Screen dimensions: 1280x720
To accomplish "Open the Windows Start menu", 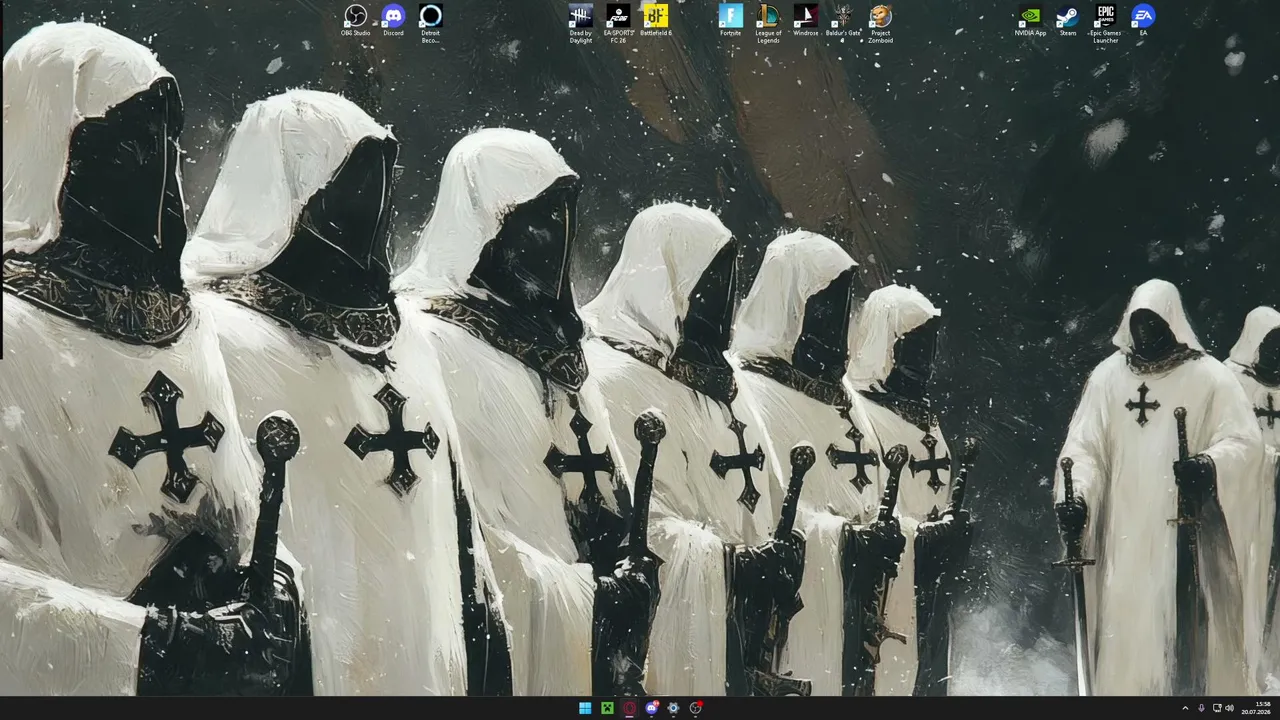I will point(585,708).
